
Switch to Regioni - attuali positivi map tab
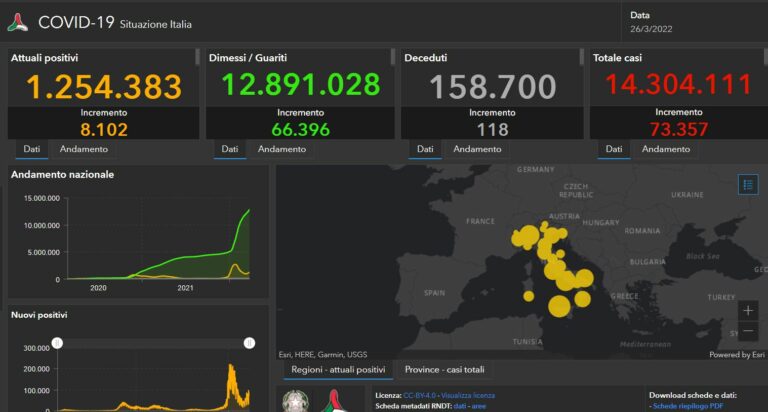(338, 370)
